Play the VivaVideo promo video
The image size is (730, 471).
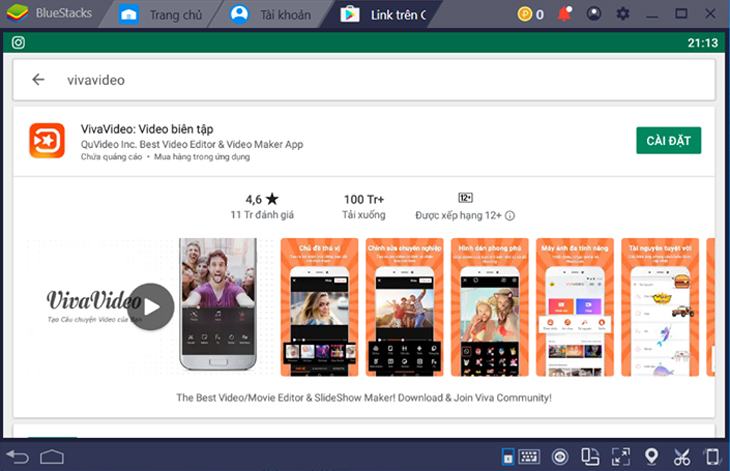pos(151,307)
